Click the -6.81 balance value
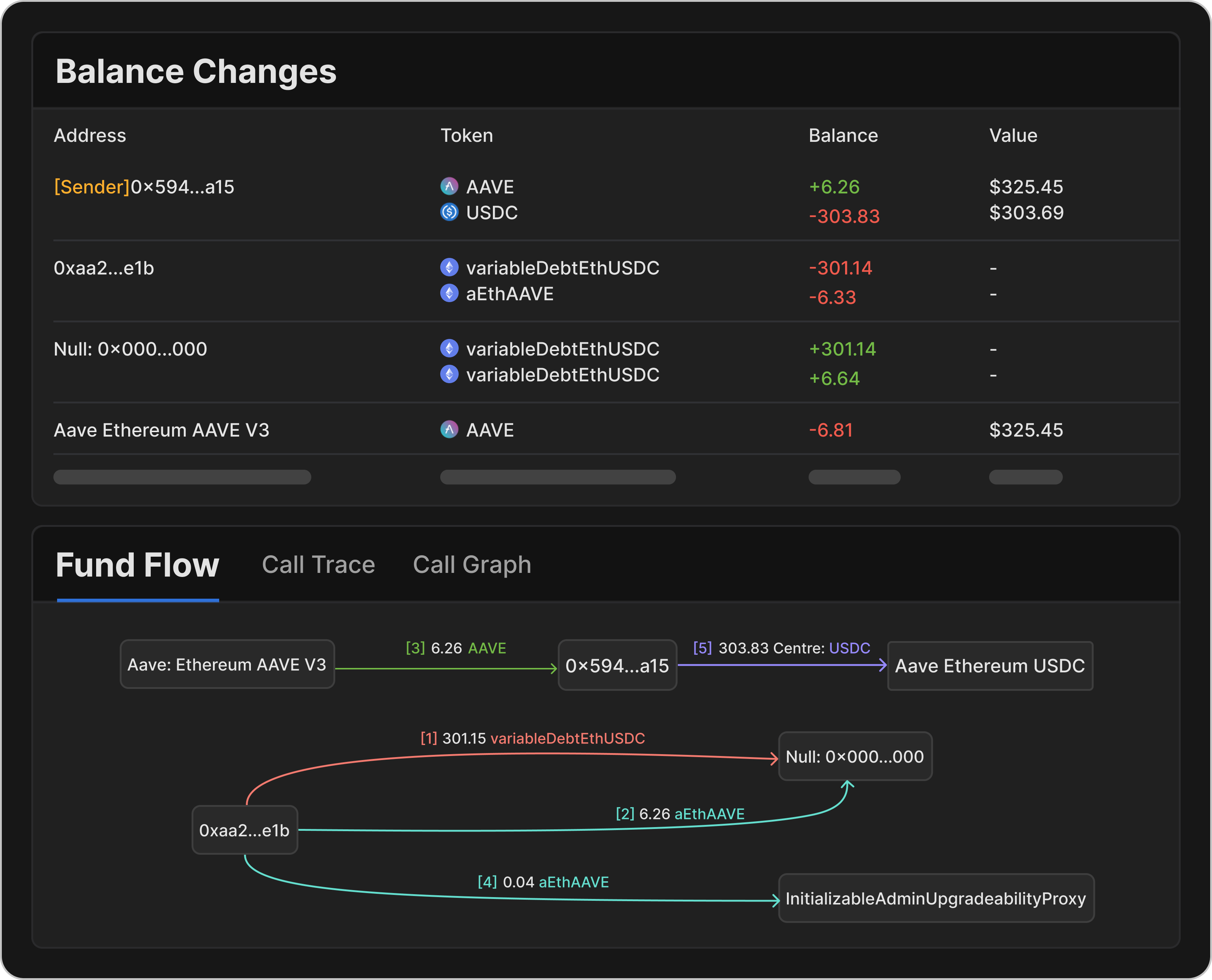This screenshot has width=1212, height=980. 831,430
